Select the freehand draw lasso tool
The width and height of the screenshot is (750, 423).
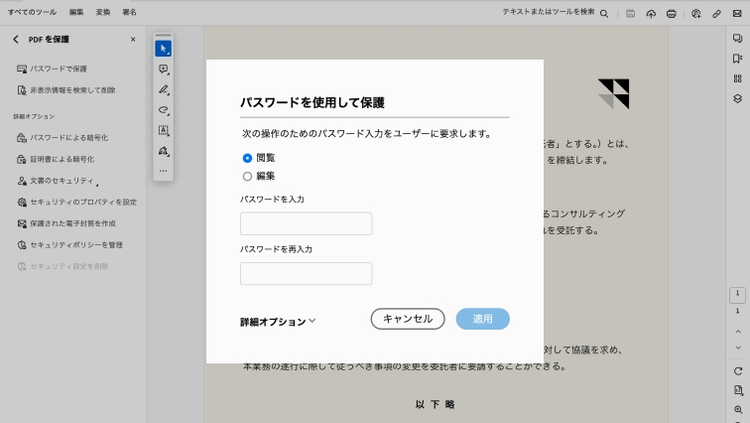pyautogui.click(x=163, y=110)
